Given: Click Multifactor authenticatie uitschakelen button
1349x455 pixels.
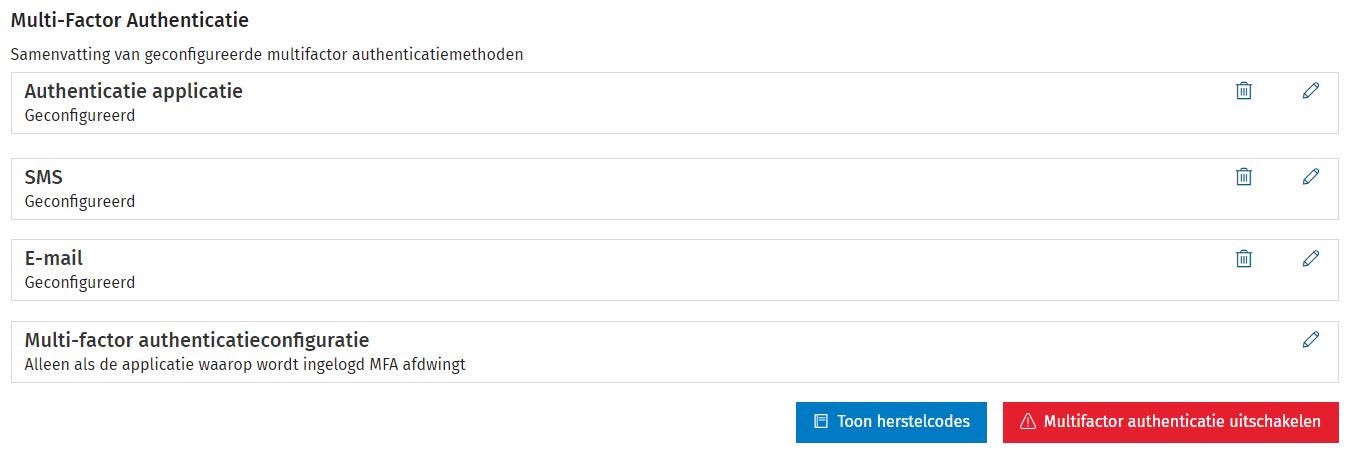Looking at the screenshot, I should 1170,422.
